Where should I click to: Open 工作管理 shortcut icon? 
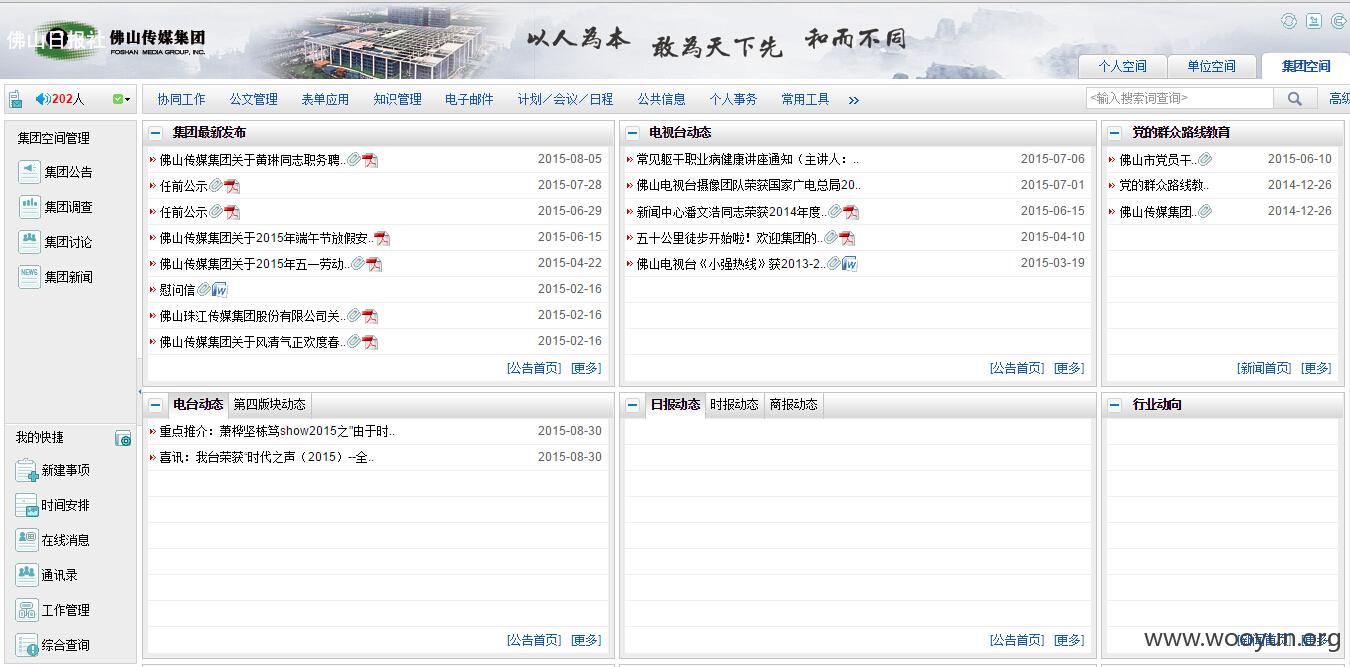coord(27,610)
